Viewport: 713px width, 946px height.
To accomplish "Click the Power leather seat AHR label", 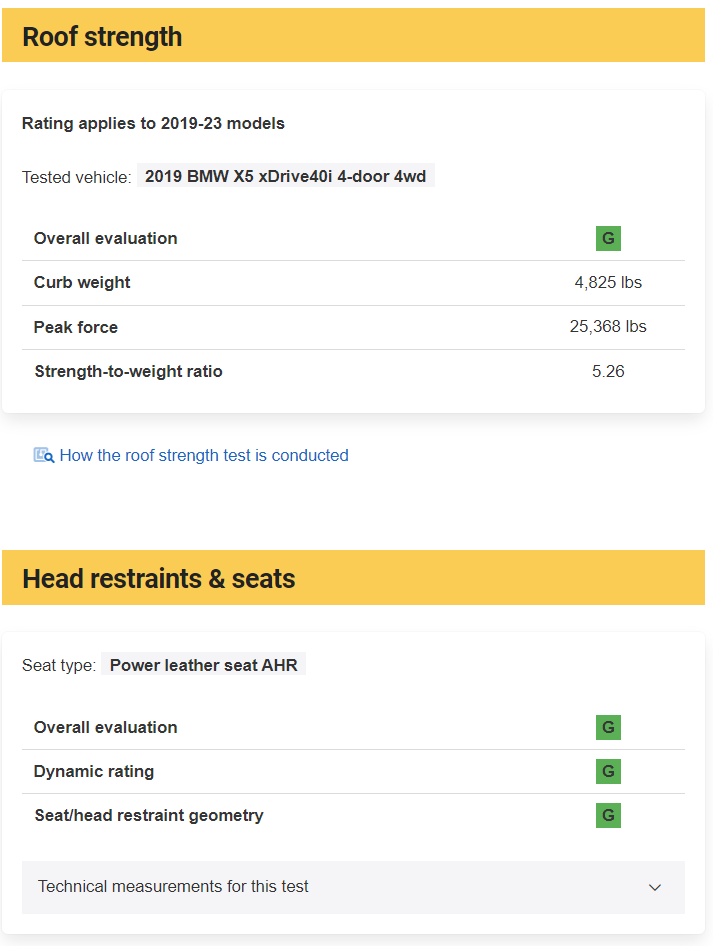I will pos(203,665).
